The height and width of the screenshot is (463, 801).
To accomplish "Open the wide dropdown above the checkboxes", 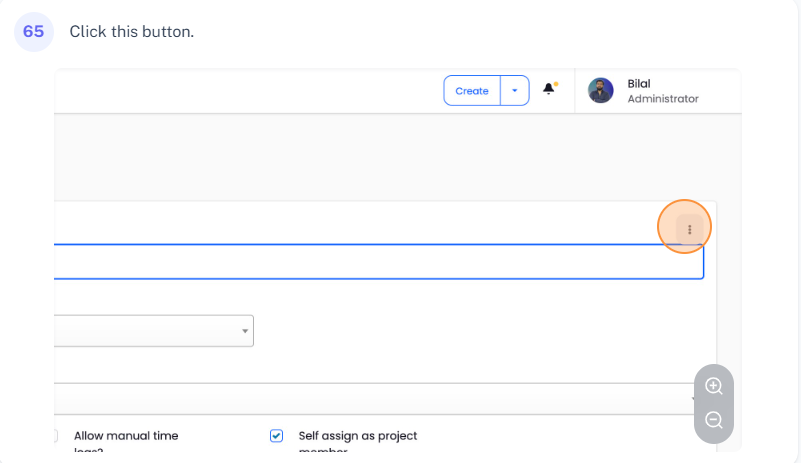I will [370, 398].
